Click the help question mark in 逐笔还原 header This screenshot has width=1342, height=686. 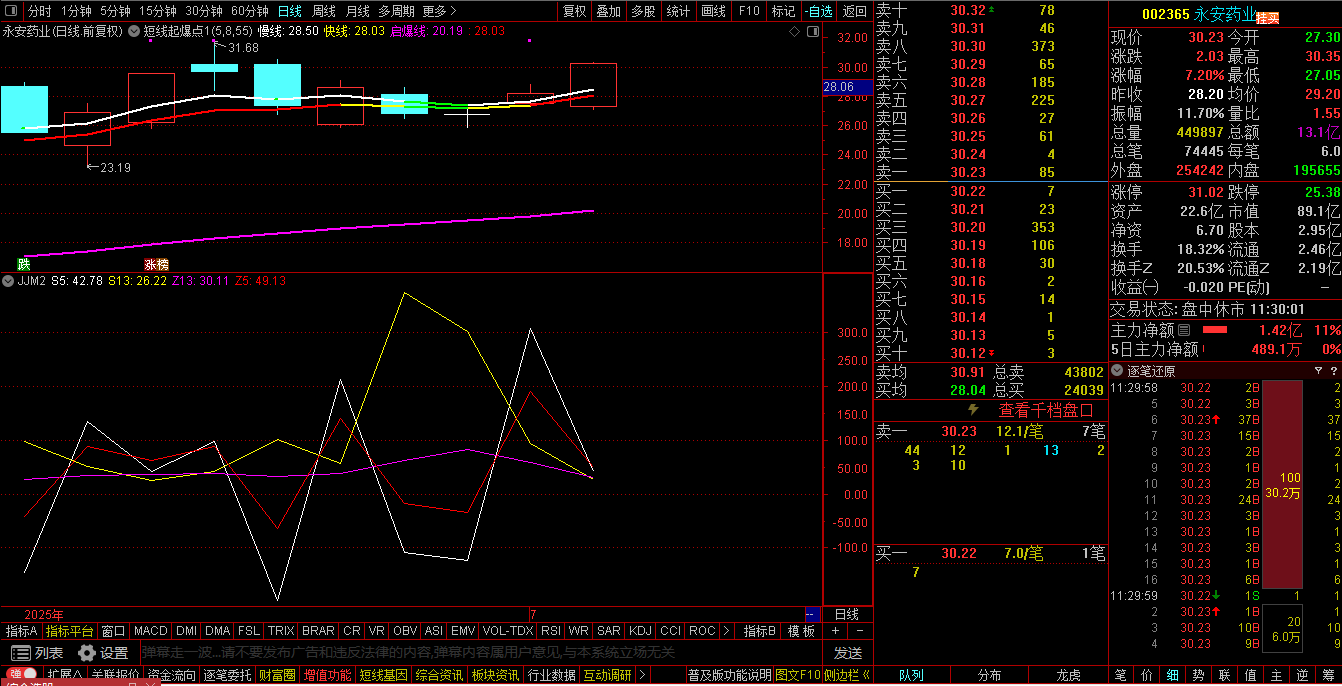[x=1333, y=371]
